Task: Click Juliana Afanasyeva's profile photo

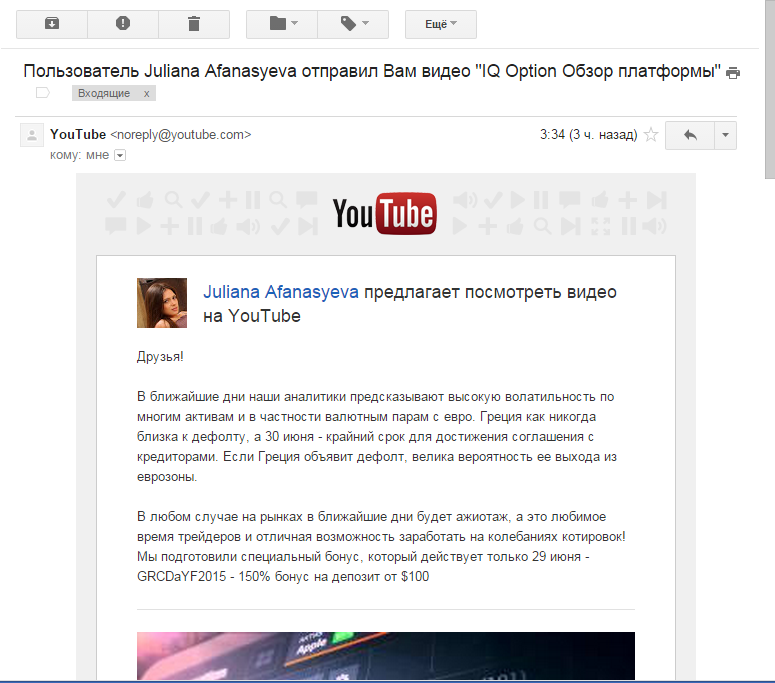Action: click(x=162, y=303)
